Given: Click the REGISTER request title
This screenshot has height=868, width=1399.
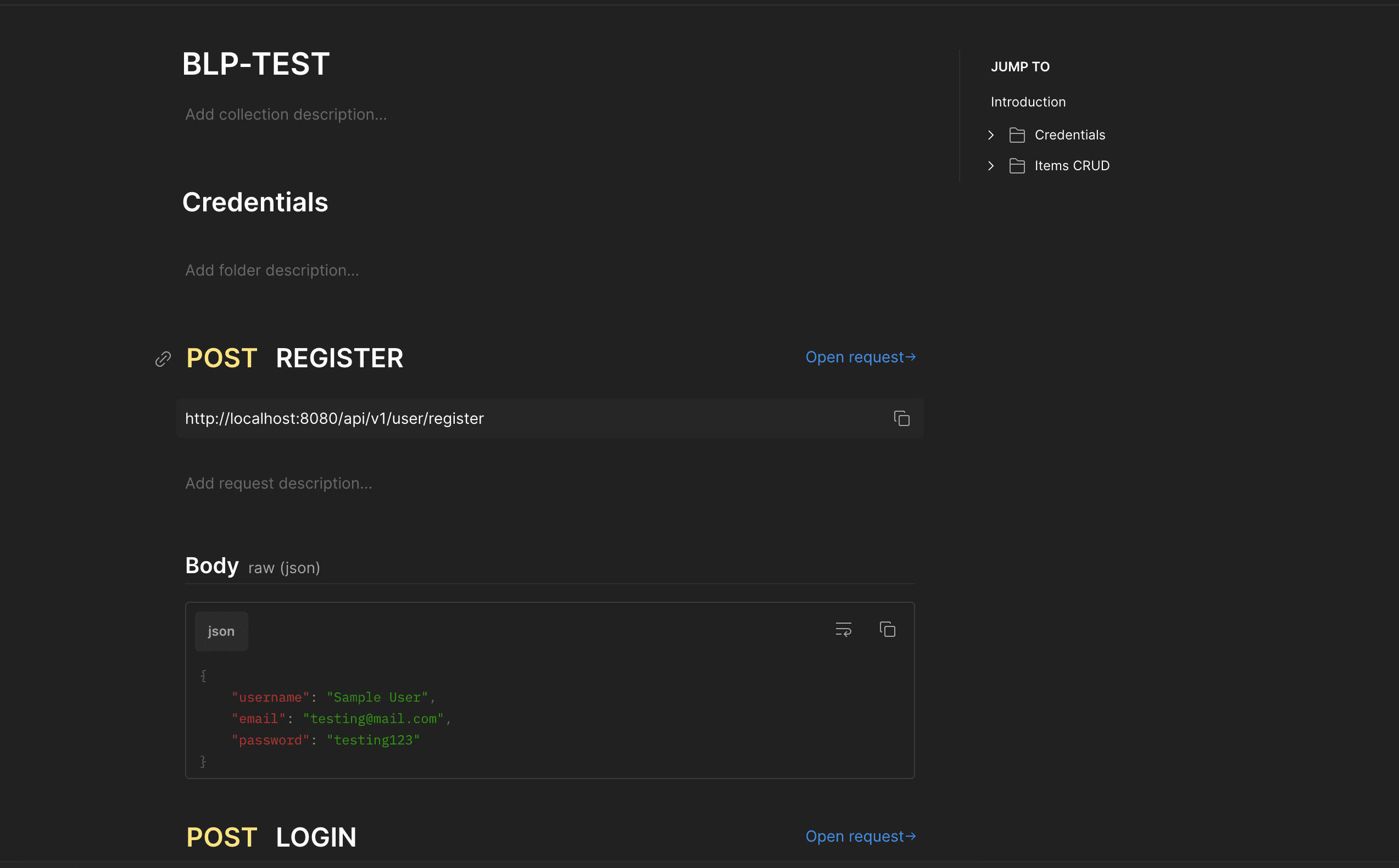Looking at the screenshot, I should tap(339, 358).
